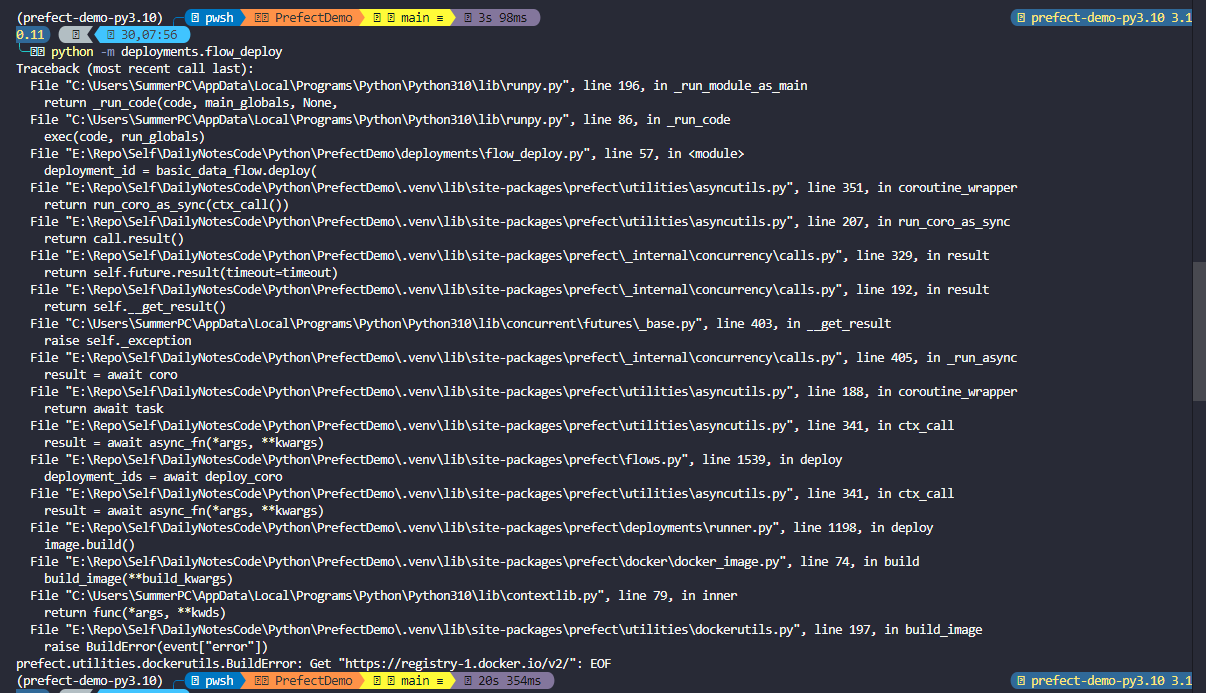Image resolution: width=1206 pixels, height=693 pixels.
Task: Click asyncutils.py line 188 coroutine_wrapper entry
Action: pyautogui.click(x=524, y=391)
